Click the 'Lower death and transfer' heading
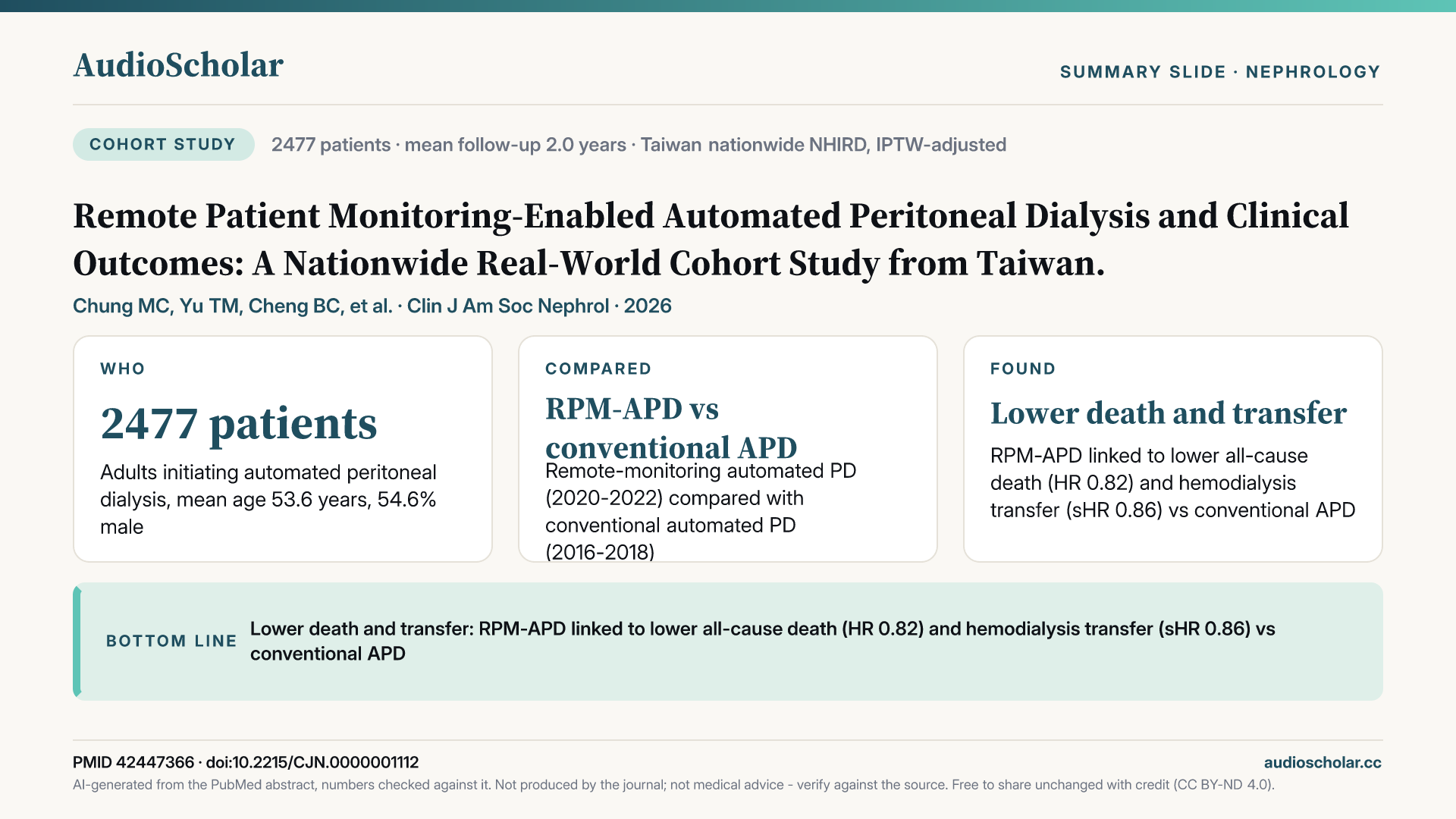Image resolution: width=1456 pixels, height=819 pixels. [x=1169, y=413]
